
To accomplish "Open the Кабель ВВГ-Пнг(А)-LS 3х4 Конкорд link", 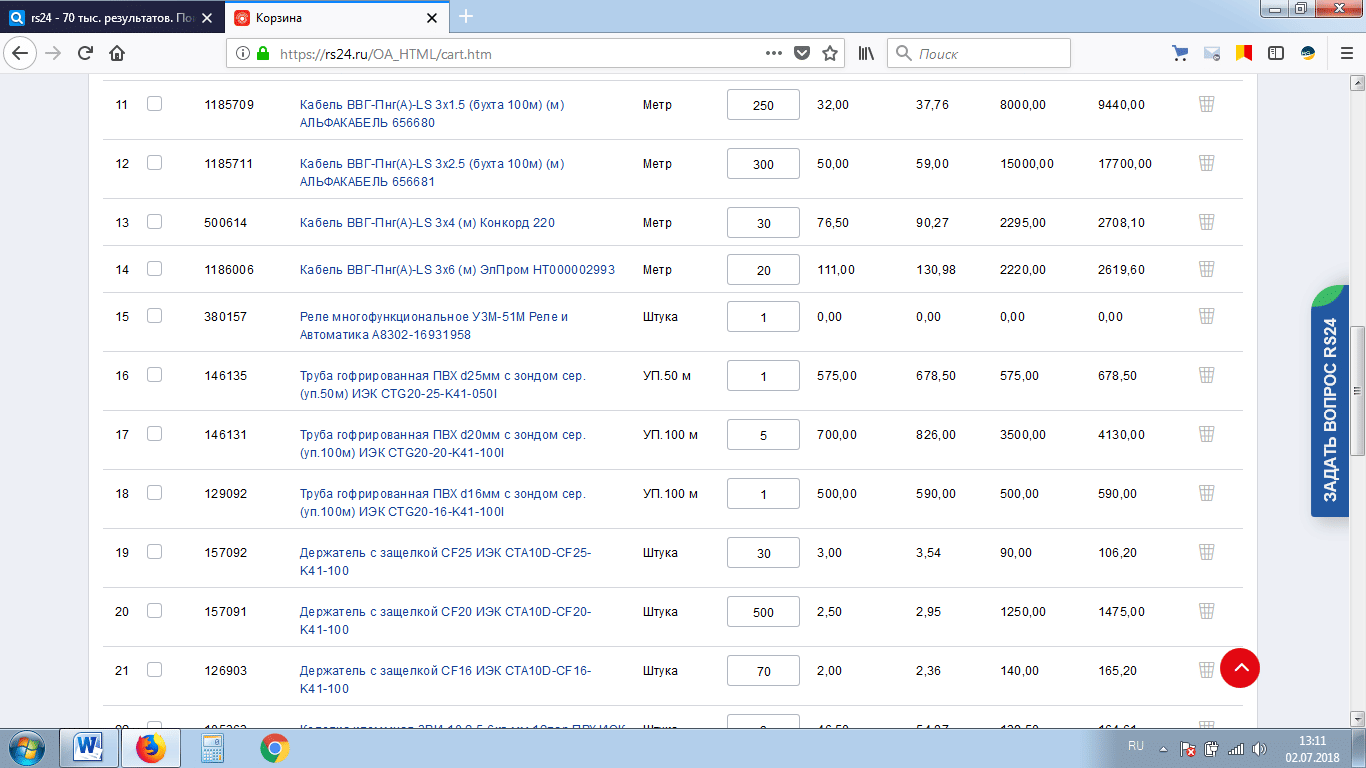I will (x=427, y=223).
